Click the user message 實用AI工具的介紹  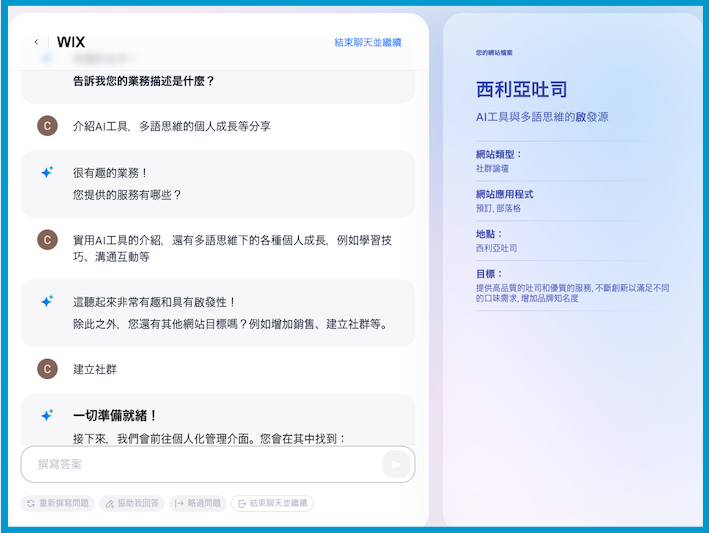[232, 248]
